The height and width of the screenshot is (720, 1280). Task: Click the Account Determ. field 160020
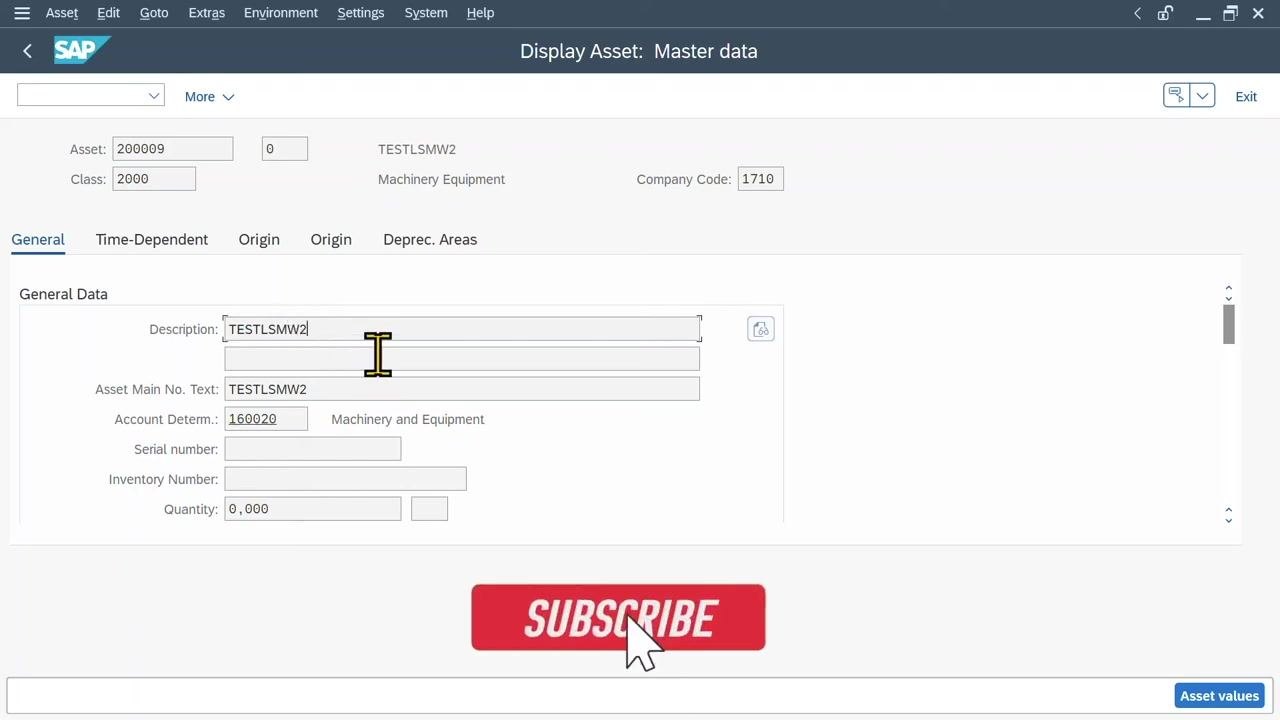(266, 419)
